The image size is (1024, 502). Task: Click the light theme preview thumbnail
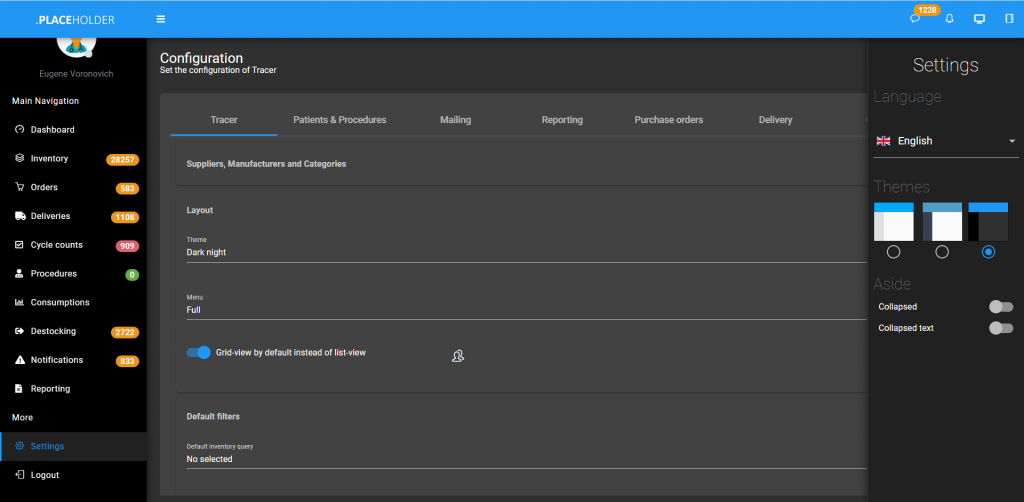pos(893,221)
